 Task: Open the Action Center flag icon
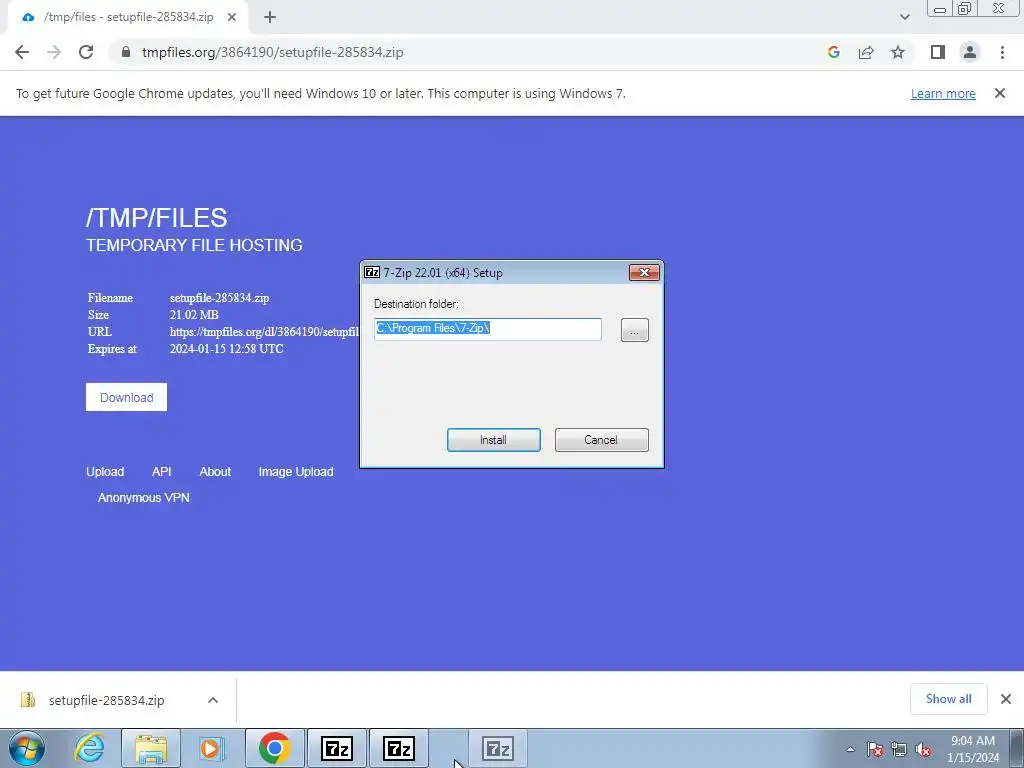click(x=875, y=749)
